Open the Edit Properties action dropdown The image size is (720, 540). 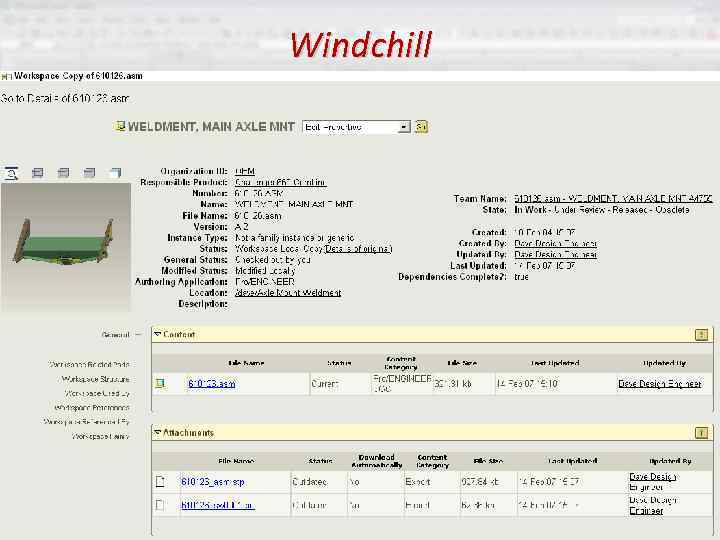356,127
